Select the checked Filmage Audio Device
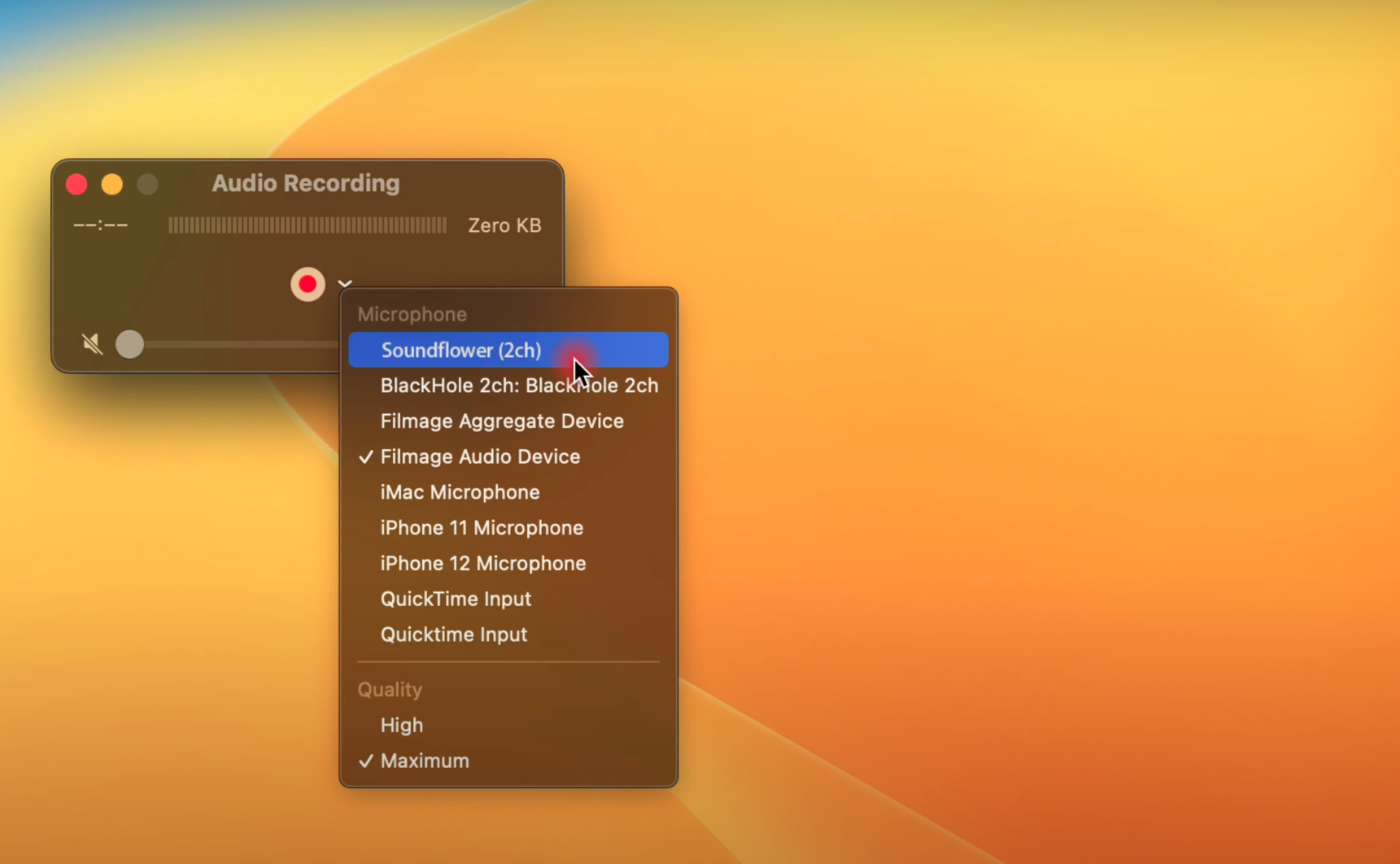The image size is (1400, 864). pyautogui.click(x=508, y=456)
